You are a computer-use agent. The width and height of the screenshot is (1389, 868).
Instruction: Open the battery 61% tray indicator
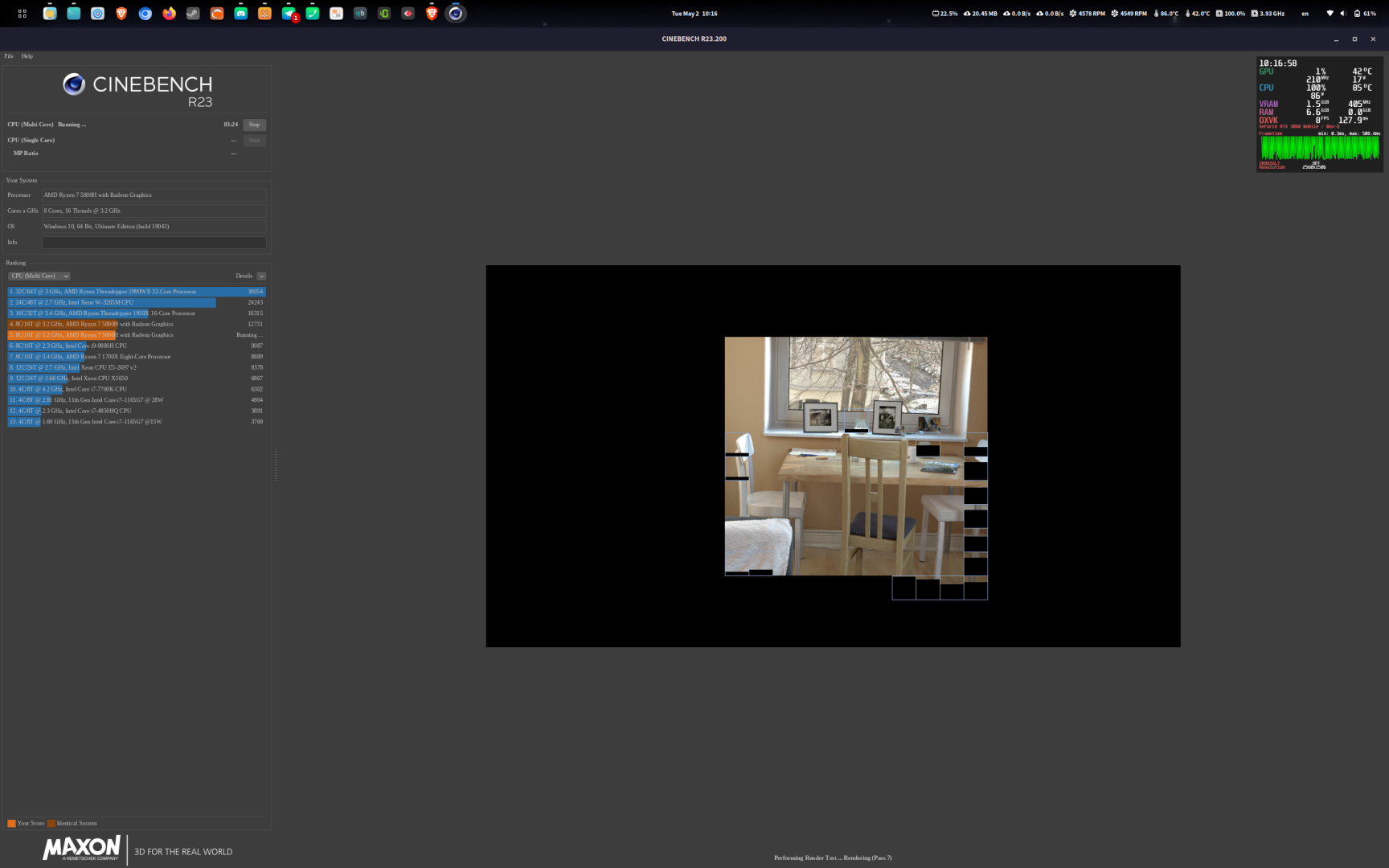pos(1365,14)
